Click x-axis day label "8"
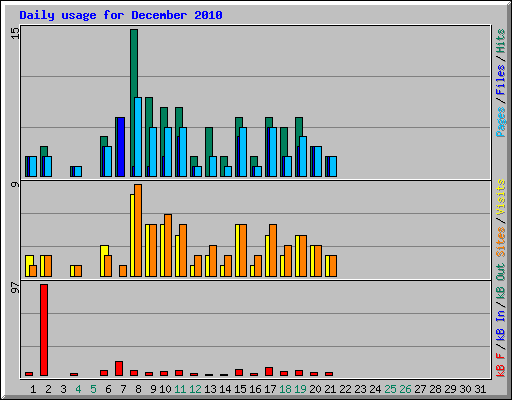Viewport: 512px width, 400px height. click(x=138, y=389)
